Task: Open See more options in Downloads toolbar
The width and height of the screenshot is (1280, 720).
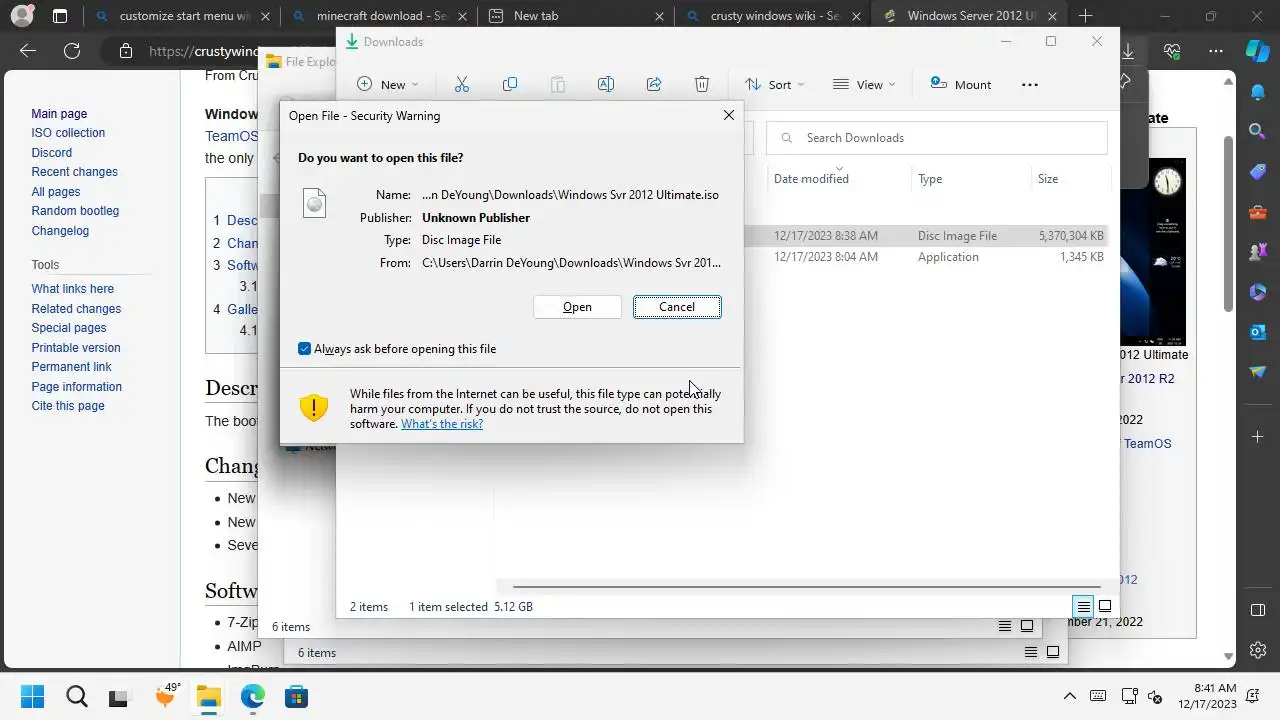Action: pos(1030,85)
